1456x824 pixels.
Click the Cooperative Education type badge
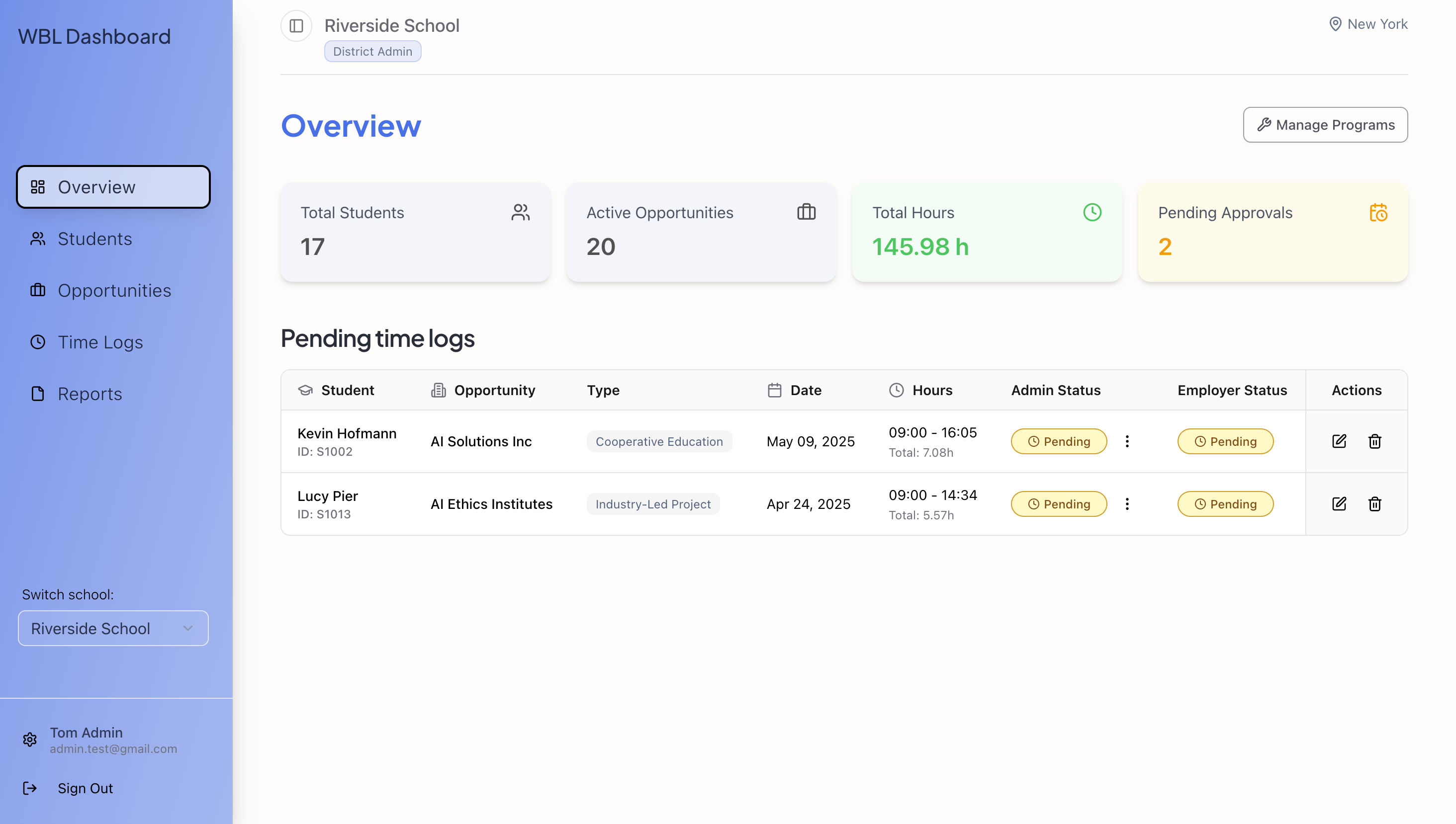click(659, 441)
